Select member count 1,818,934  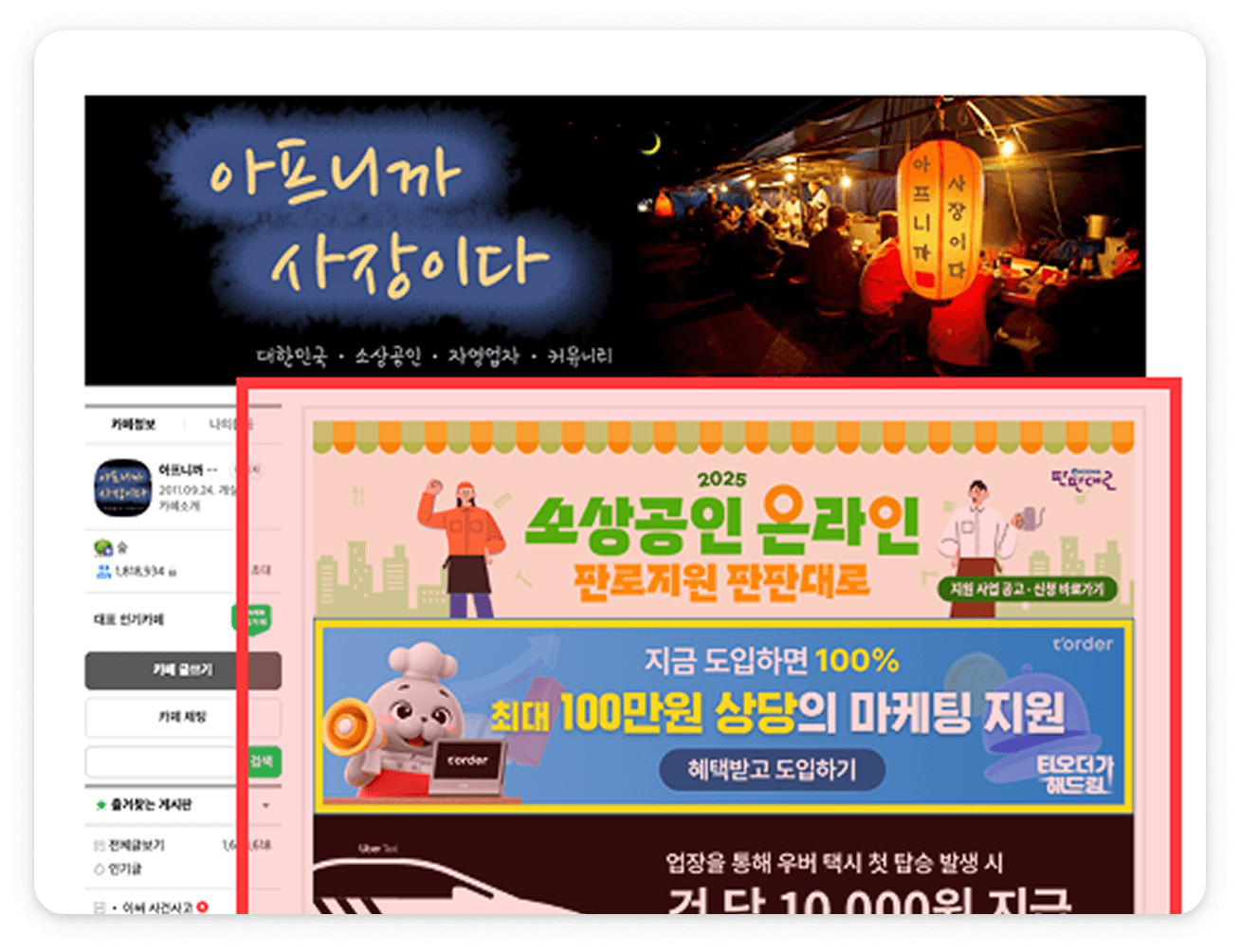click(140, 572)
